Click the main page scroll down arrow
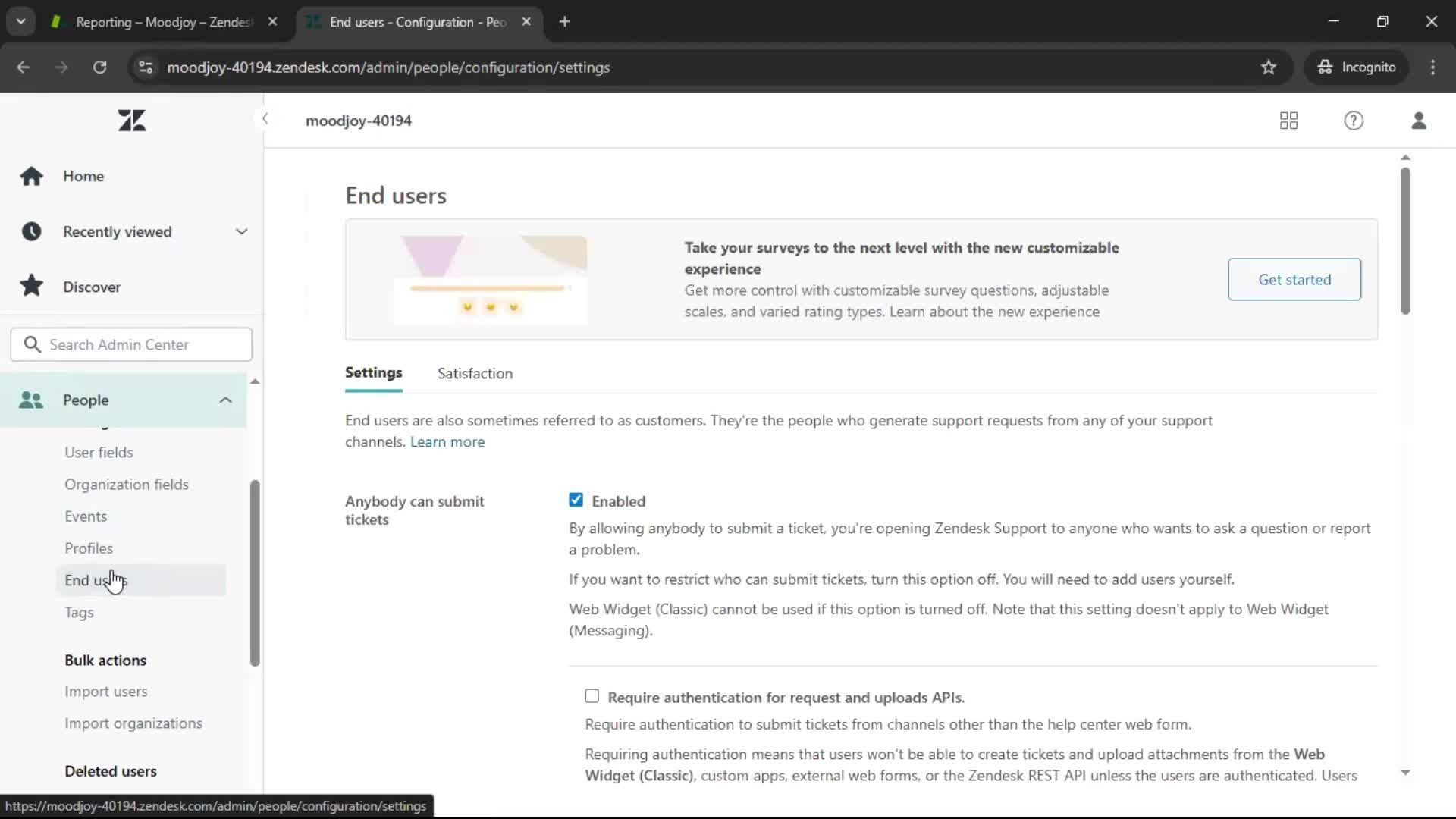This screenshot has width=1456, height=819. [1405, 773]
